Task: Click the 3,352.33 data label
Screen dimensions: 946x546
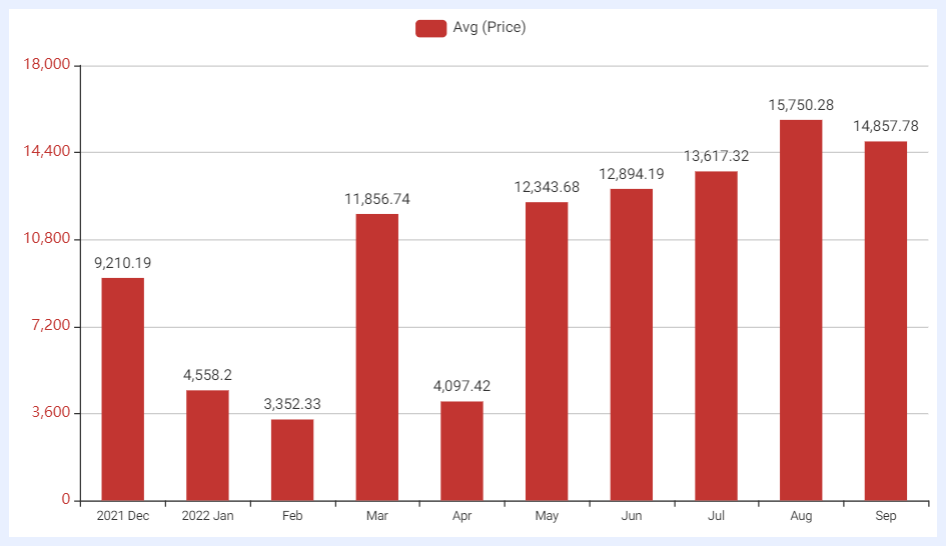Action: (292, 404)
